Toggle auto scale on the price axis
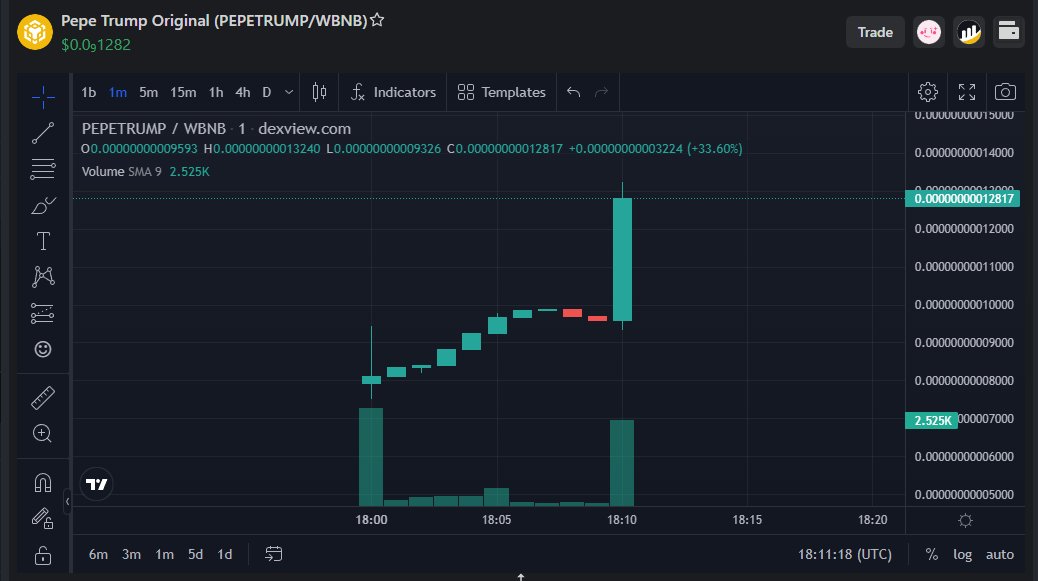Image resolution: width=1038 pixels, height=581 pixels. [x=1000, y=553]
